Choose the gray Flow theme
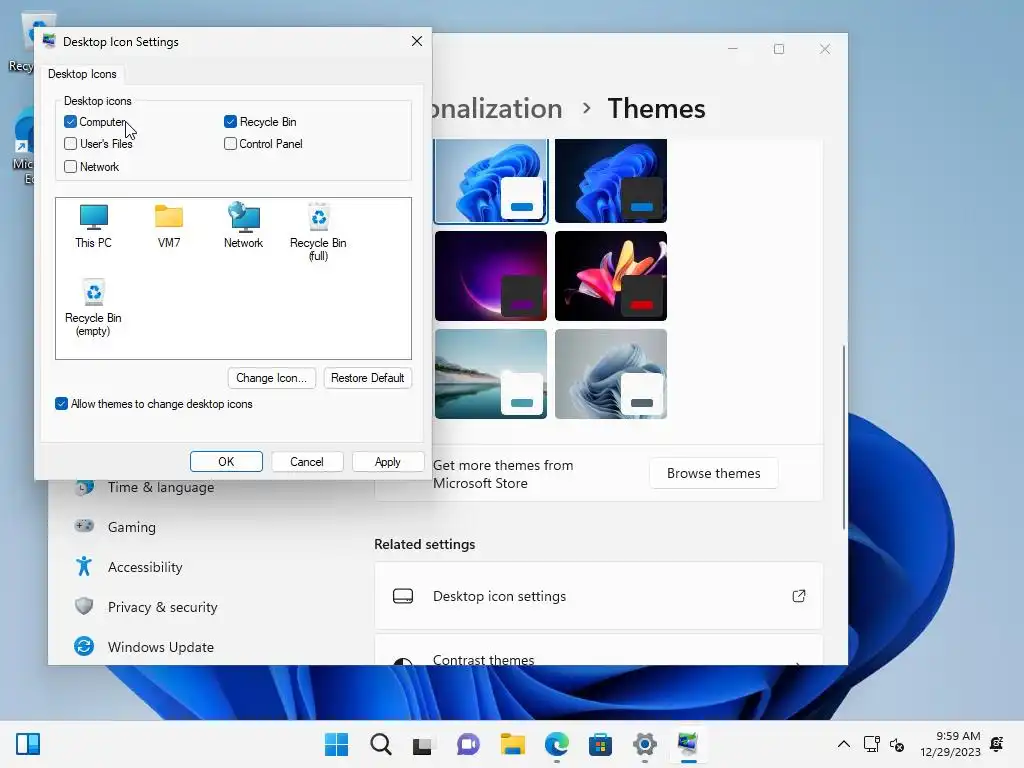The width and height of the screenshot is (1024, 768). click(611, 374)
